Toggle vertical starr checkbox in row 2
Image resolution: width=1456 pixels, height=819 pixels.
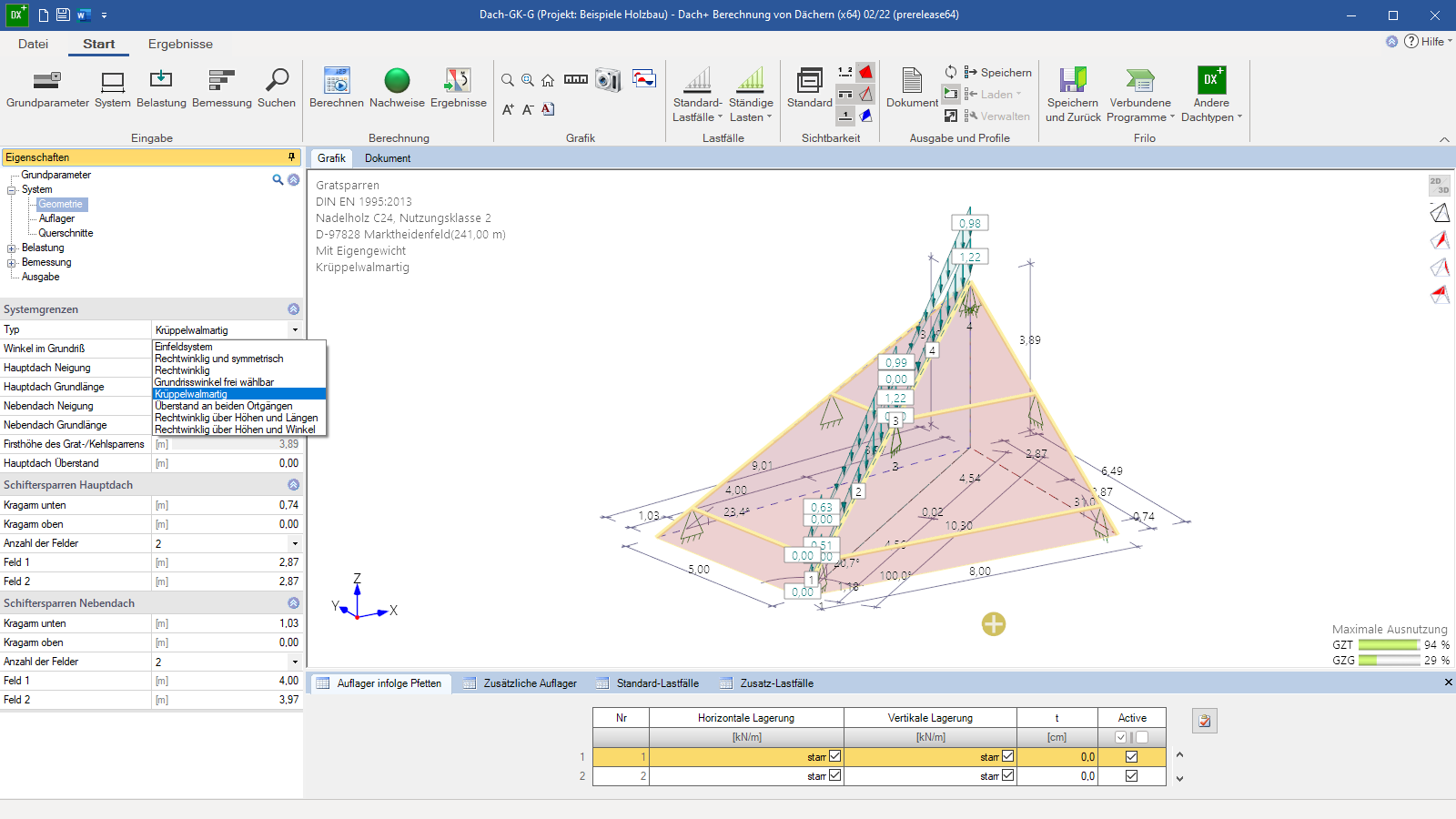[x=1007, y=775]
